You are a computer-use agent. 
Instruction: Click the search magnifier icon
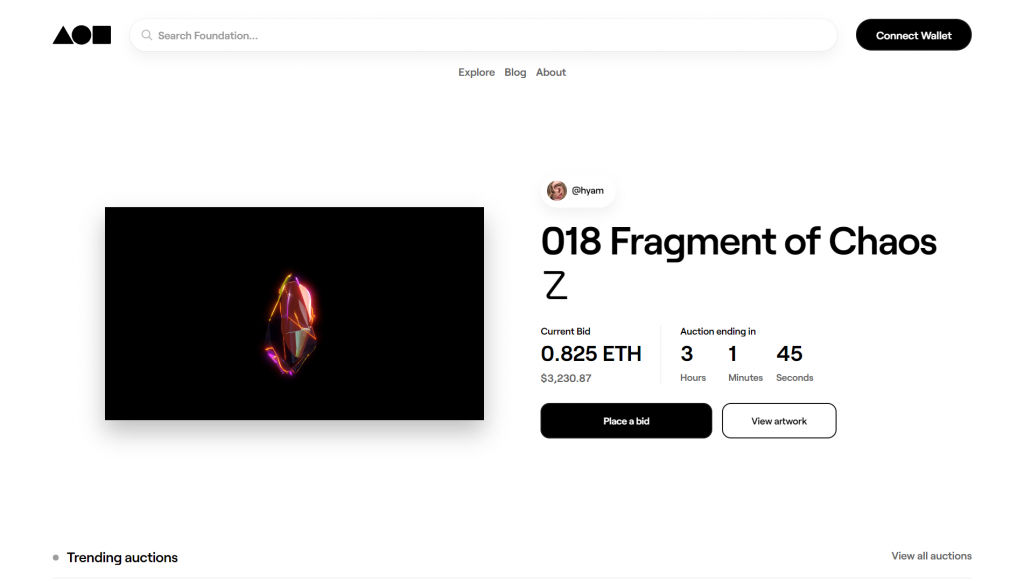[147, 35]
